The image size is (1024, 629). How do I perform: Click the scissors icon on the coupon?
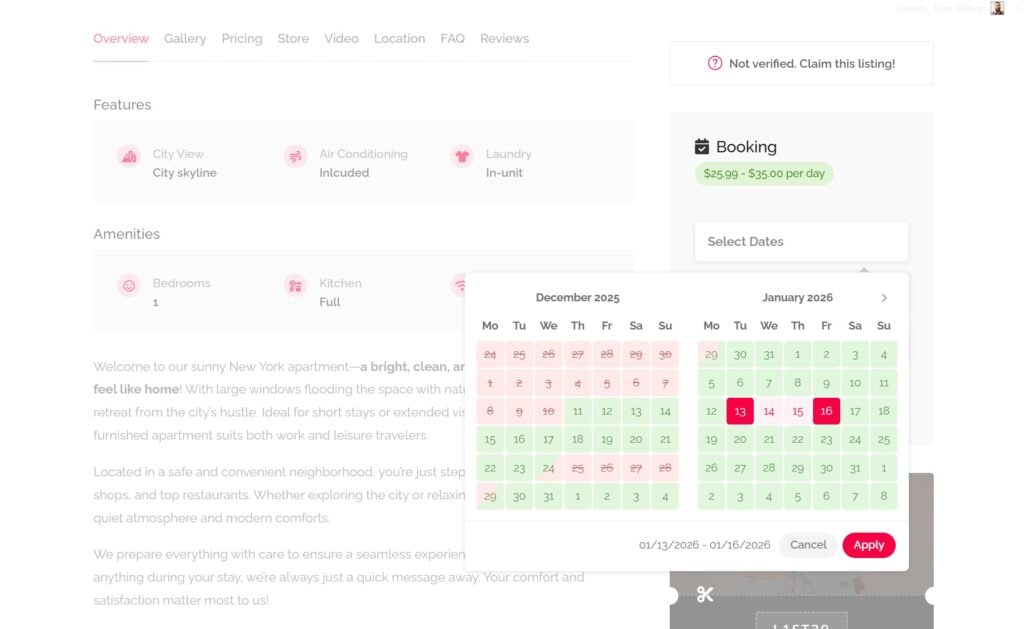point(705,595)
